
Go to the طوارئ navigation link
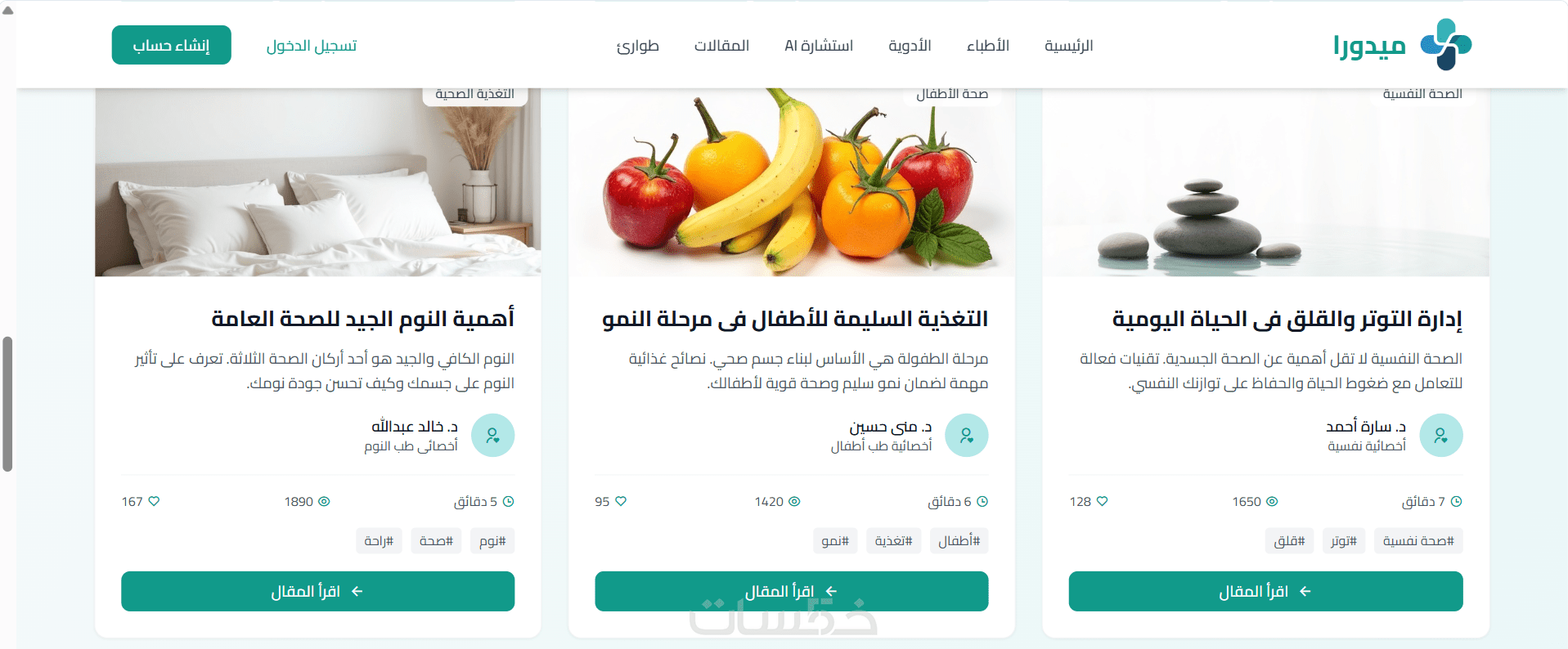pyautogui.click(x=638, y=46)
